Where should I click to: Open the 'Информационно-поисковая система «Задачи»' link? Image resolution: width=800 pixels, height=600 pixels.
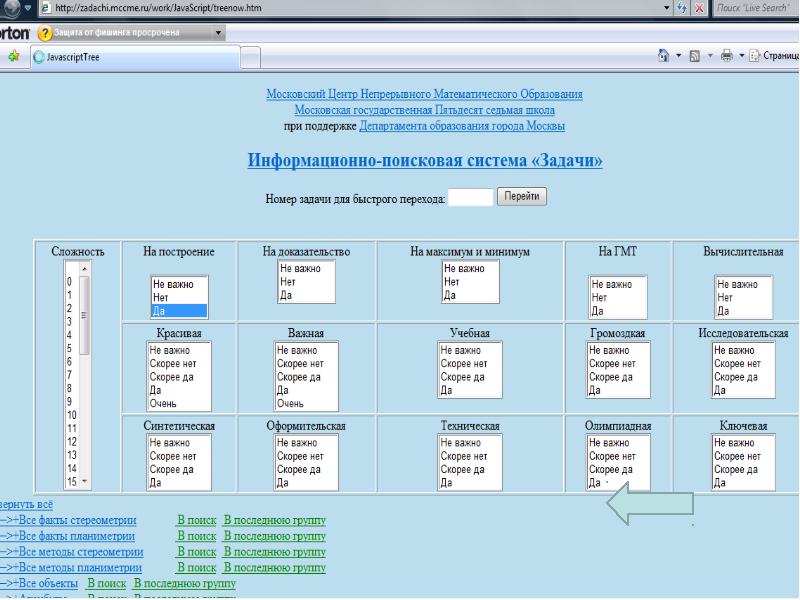coord(425,161)
